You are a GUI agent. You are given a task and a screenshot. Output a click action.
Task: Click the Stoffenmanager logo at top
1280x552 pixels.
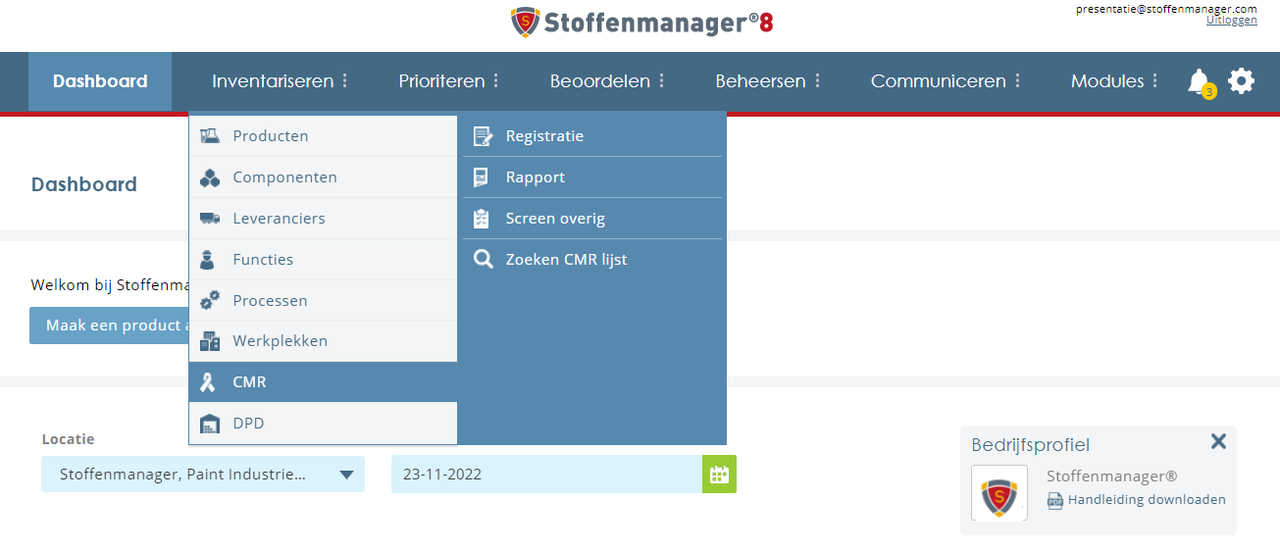coord(641,22)
